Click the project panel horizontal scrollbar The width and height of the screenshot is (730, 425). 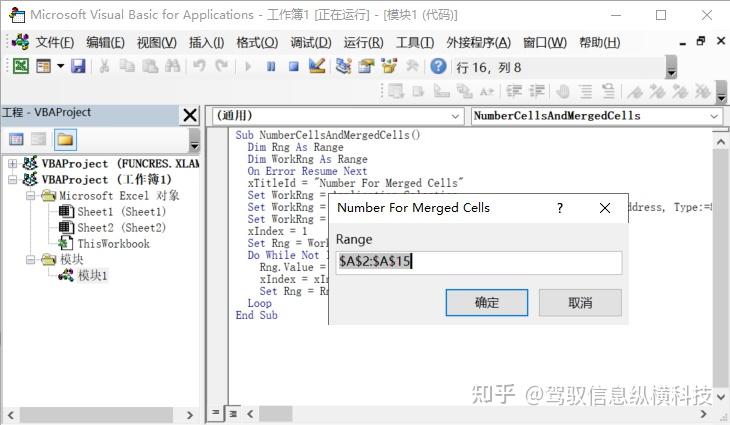[96, 414]
